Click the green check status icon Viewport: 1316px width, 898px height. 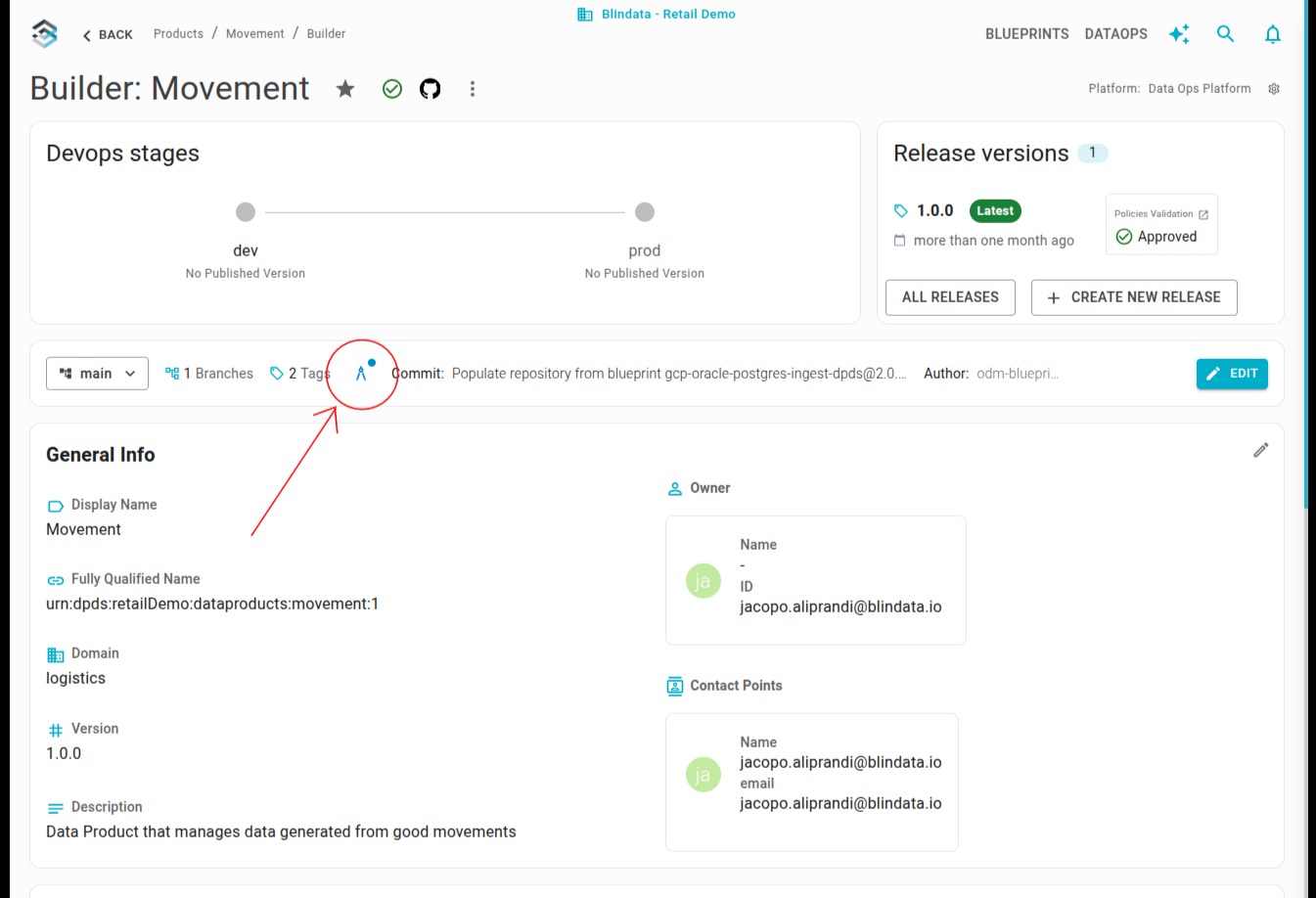(392, 89)
